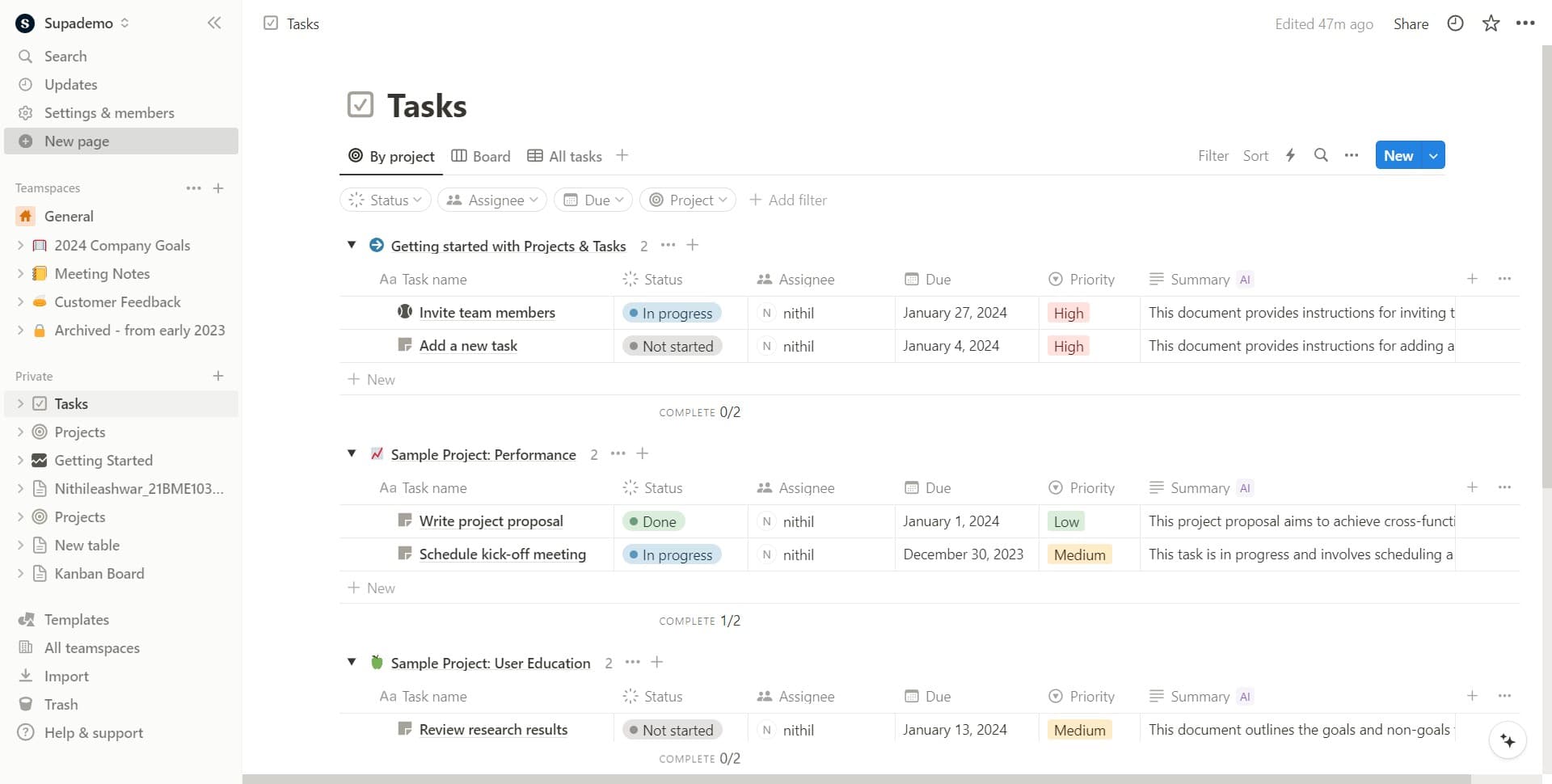Star this page as favorite
Viewport: 1552px width, 784px height.
click(x=1491, y=23)
